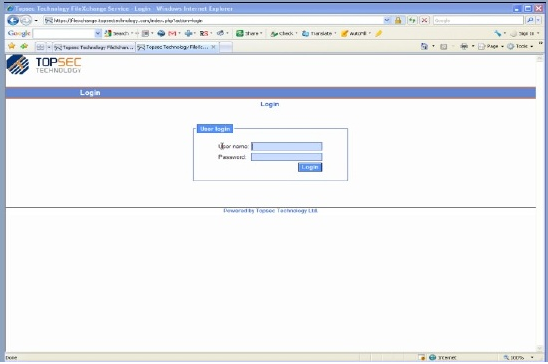Click the Favorites star icon
The image size is (548, 364).
tap(12, 46)
